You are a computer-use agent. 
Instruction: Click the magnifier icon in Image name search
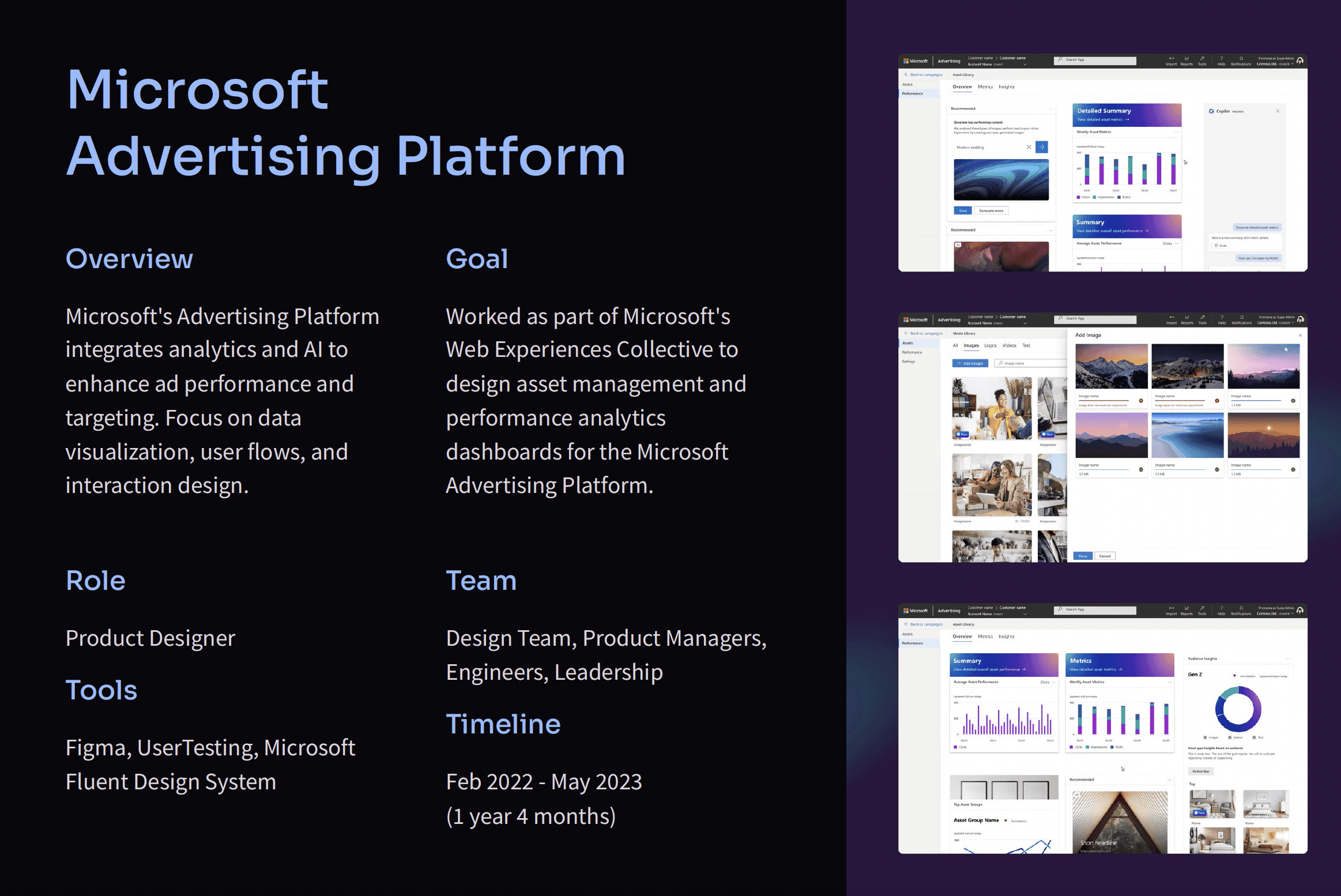[x=1001, y=363]
